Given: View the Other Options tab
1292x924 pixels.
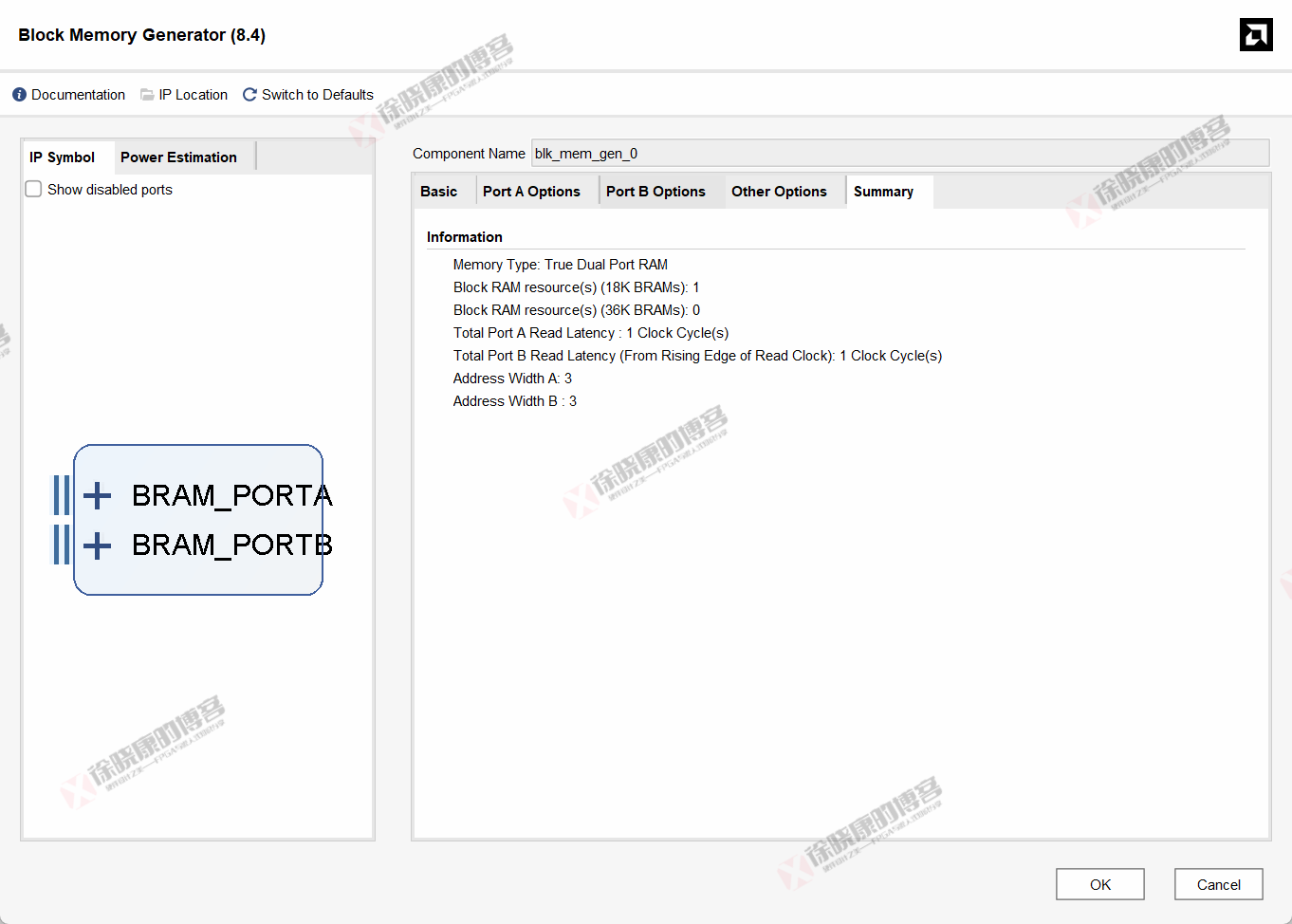Looking at the screenshot, I should (778, 191).
